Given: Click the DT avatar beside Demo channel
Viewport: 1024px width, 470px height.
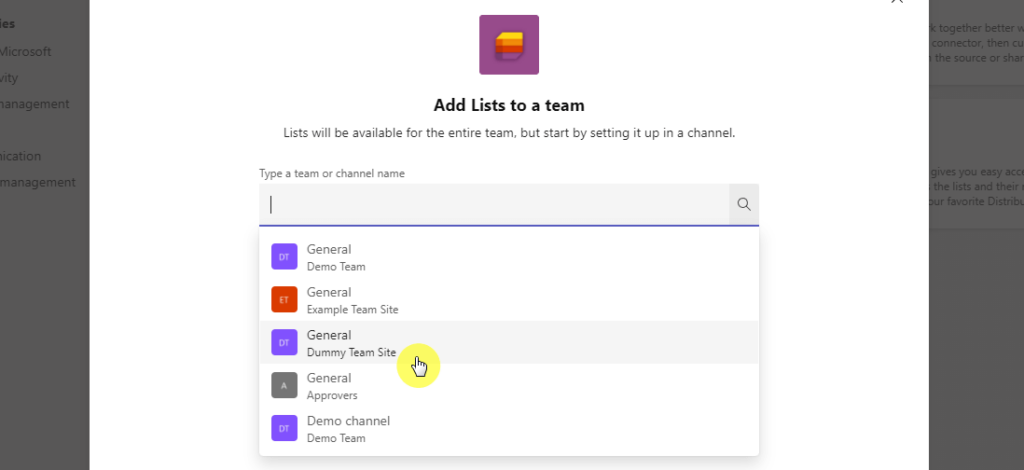Looking at the screenshot, I should pyautogui.click(x=284, y=428).
